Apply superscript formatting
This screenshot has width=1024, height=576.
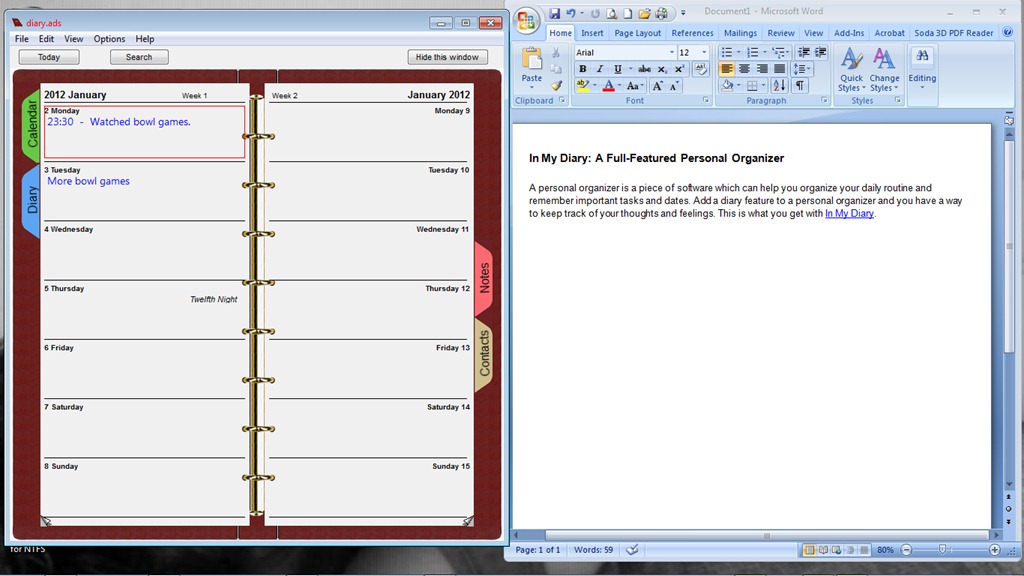click(x=679, y=69)
